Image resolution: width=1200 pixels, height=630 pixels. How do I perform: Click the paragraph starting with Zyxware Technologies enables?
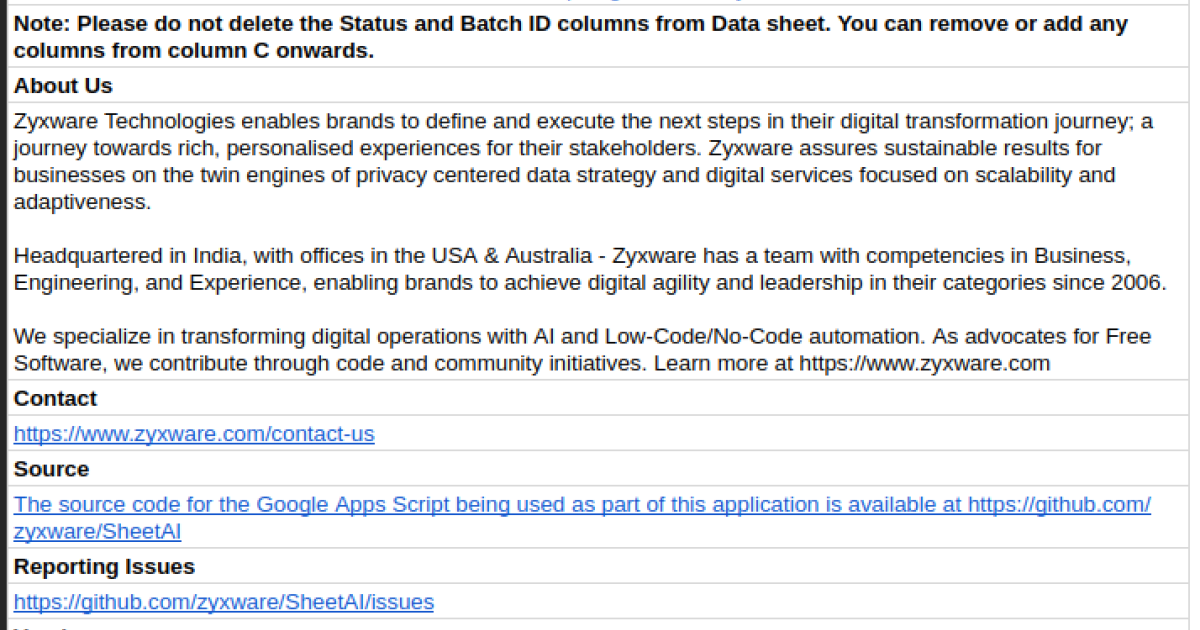[x=580, y=162]
